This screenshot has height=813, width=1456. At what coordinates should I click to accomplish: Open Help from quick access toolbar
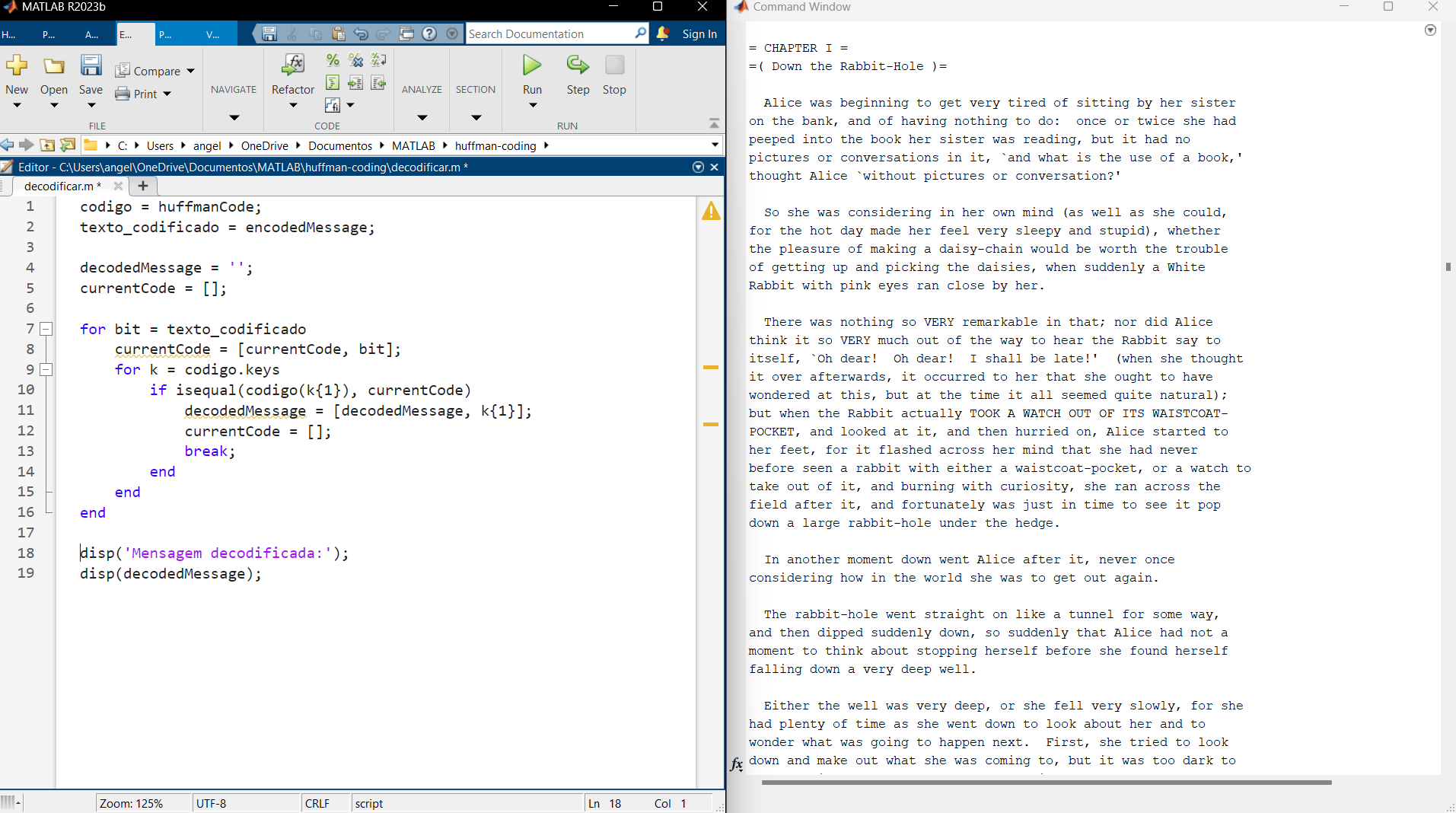[x=429, y=33]
